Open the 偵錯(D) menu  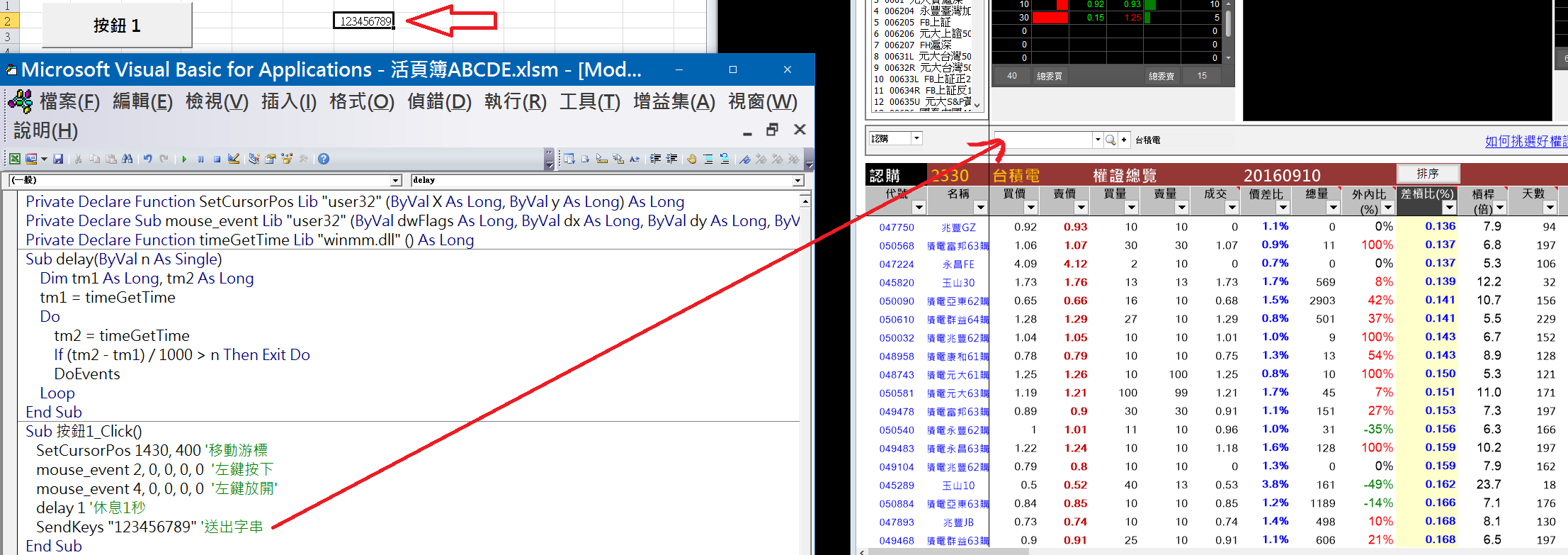439,101
